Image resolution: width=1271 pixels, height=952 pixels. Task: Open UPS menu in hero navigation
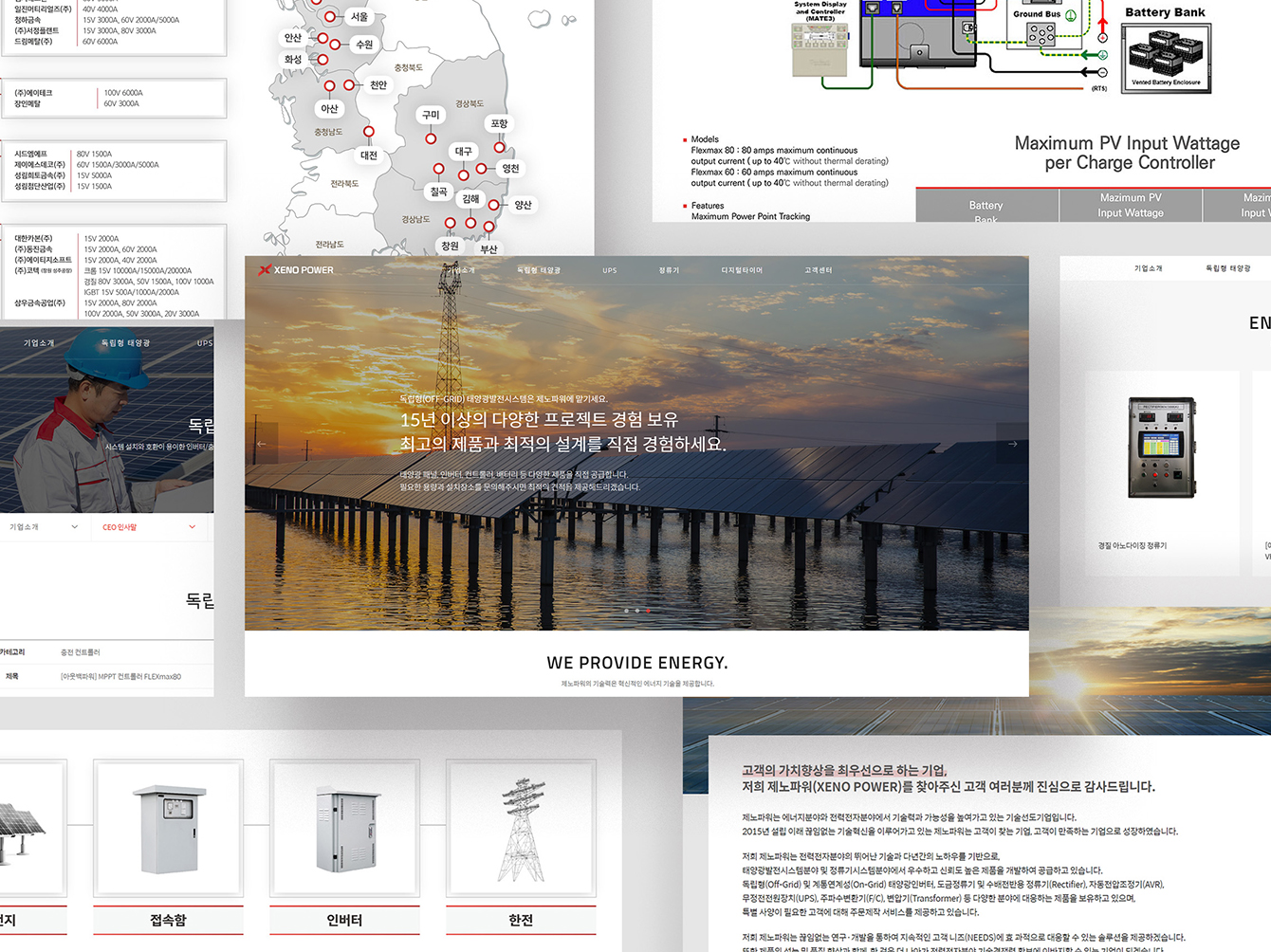[609, 271]
